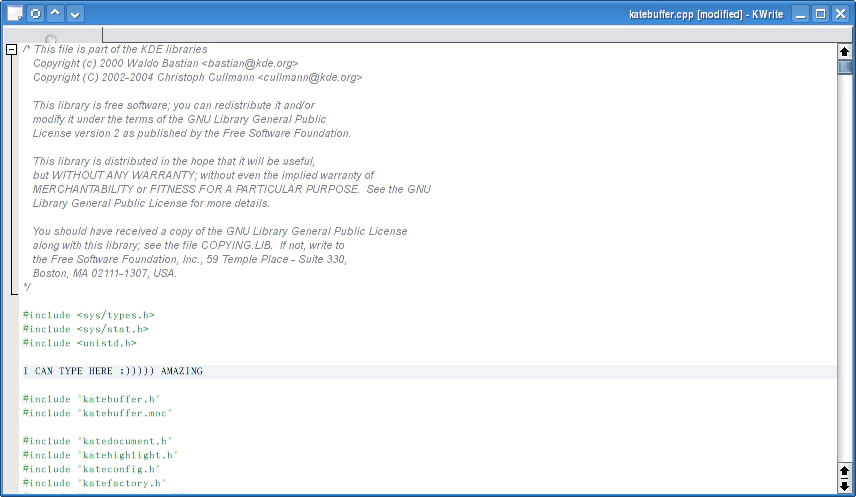Click the line "#include <sys/stat.h>"
Screen dimensions: 856x497
pos(86,329)
